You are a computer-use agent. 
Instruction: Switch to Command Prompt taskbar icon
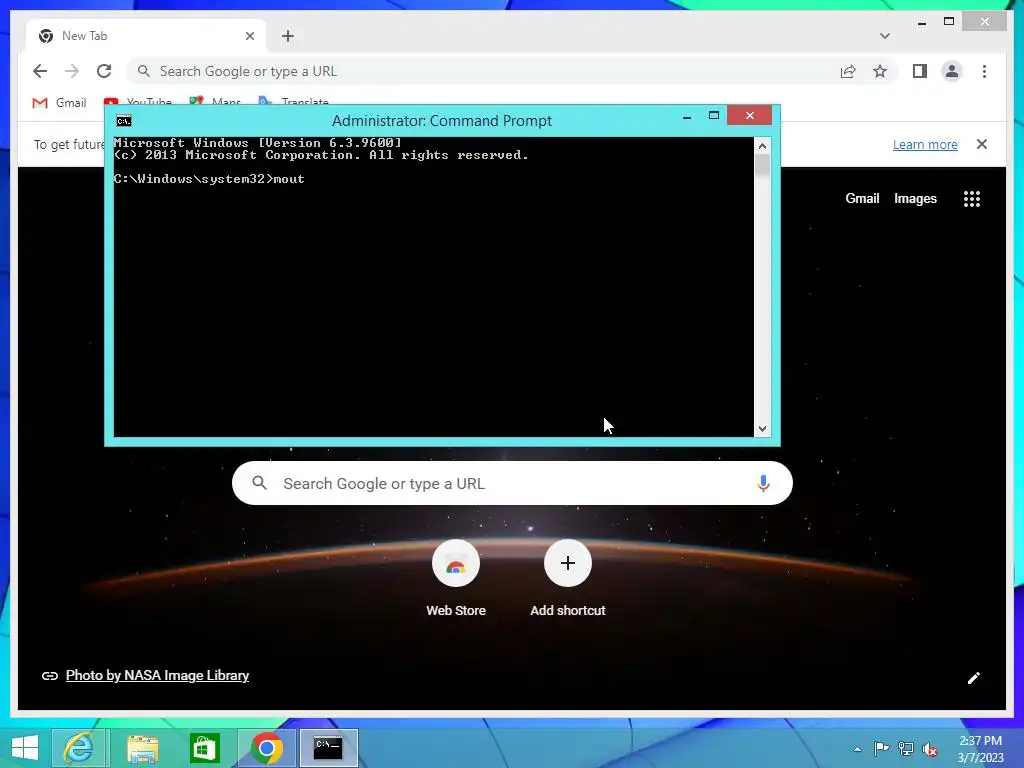pos(328,748)
